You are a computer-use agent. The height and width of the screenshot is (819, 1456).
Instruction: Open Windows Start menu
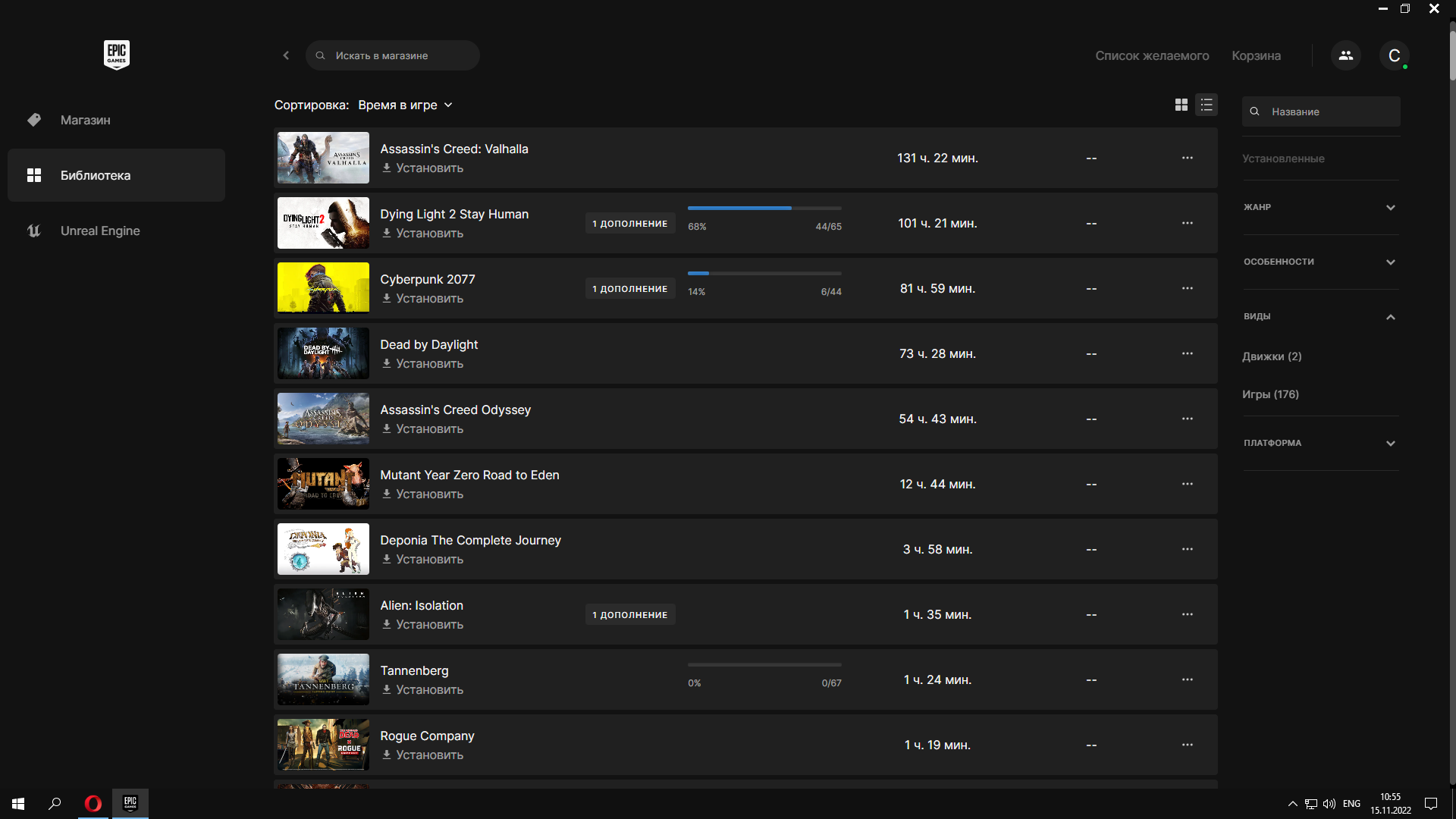[18, 804]
